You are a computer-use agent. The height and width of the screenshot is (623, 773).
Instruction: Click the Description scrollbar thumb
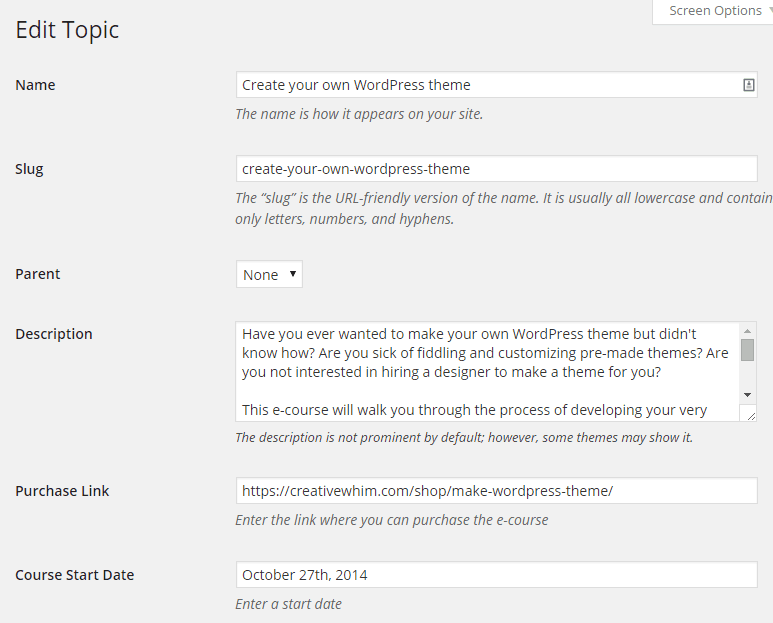click(747, 350)
